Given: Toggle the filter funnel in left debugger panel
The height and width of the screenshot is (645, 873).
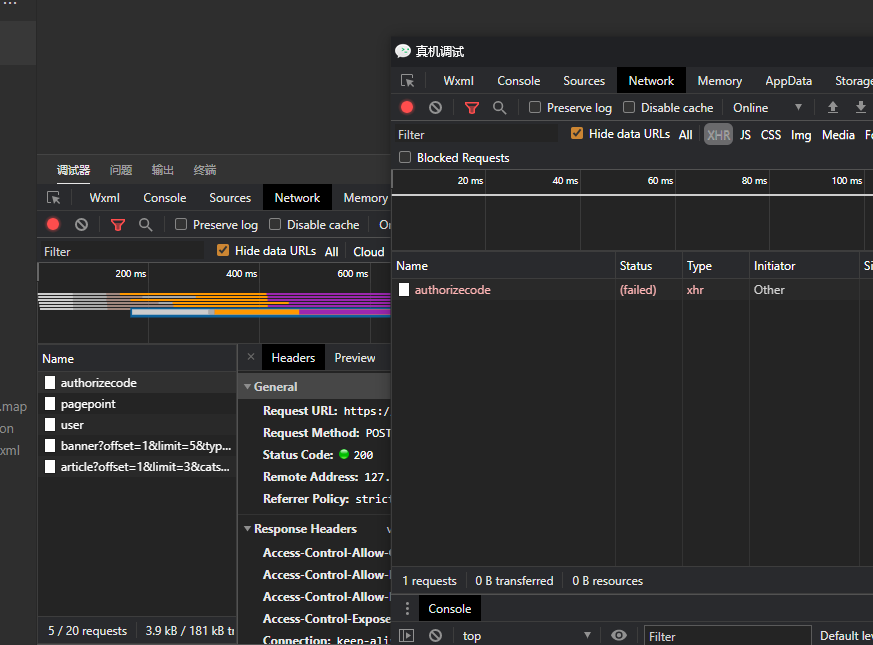Looking at the screenshot, I should click(x=117, y=224).
